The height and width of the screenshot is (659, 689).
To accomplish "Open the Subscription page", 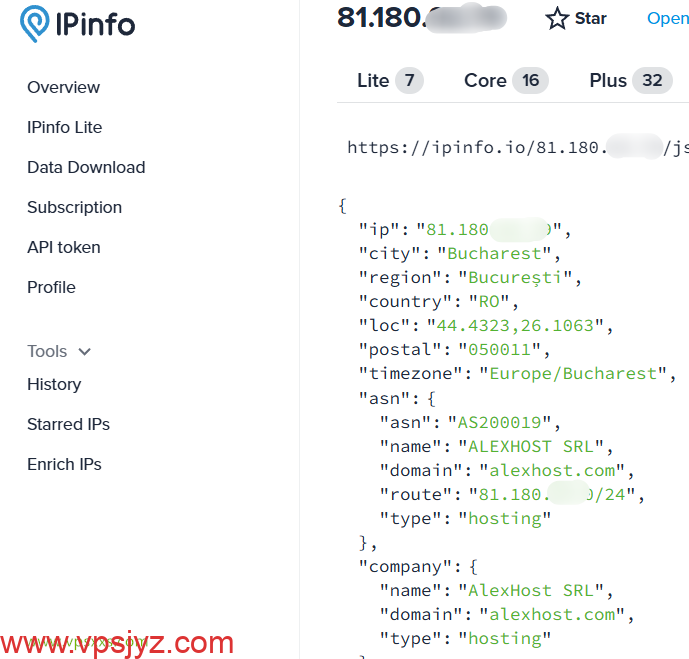I will click(x=74, y=207).
